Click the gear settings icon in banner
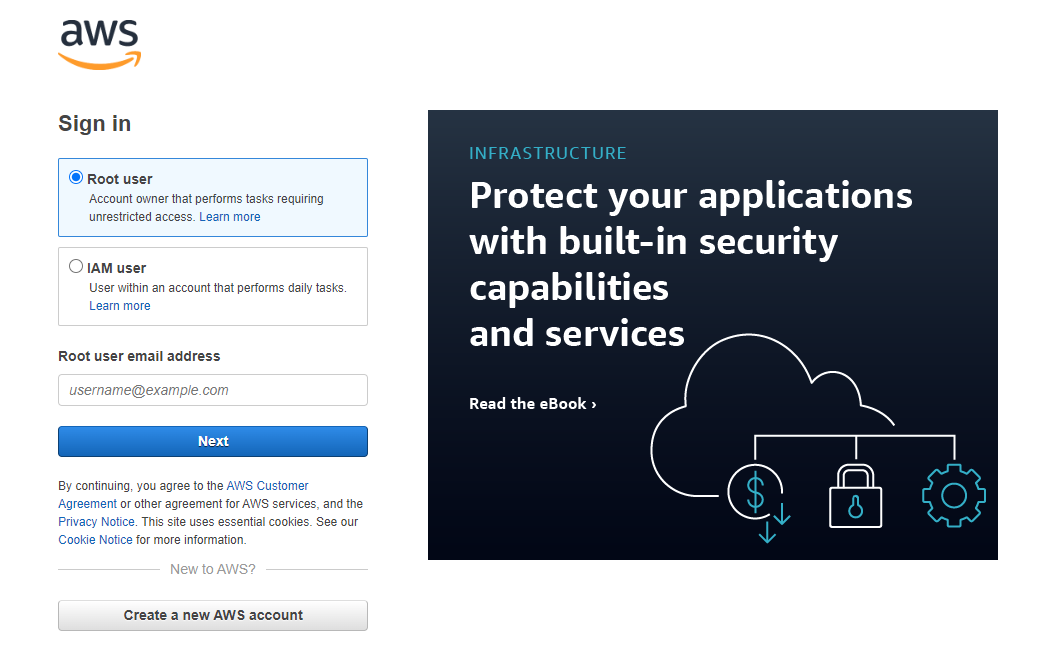Viewport: 1055px width, 647px height. pyautogui.click(x=954, y=496)
